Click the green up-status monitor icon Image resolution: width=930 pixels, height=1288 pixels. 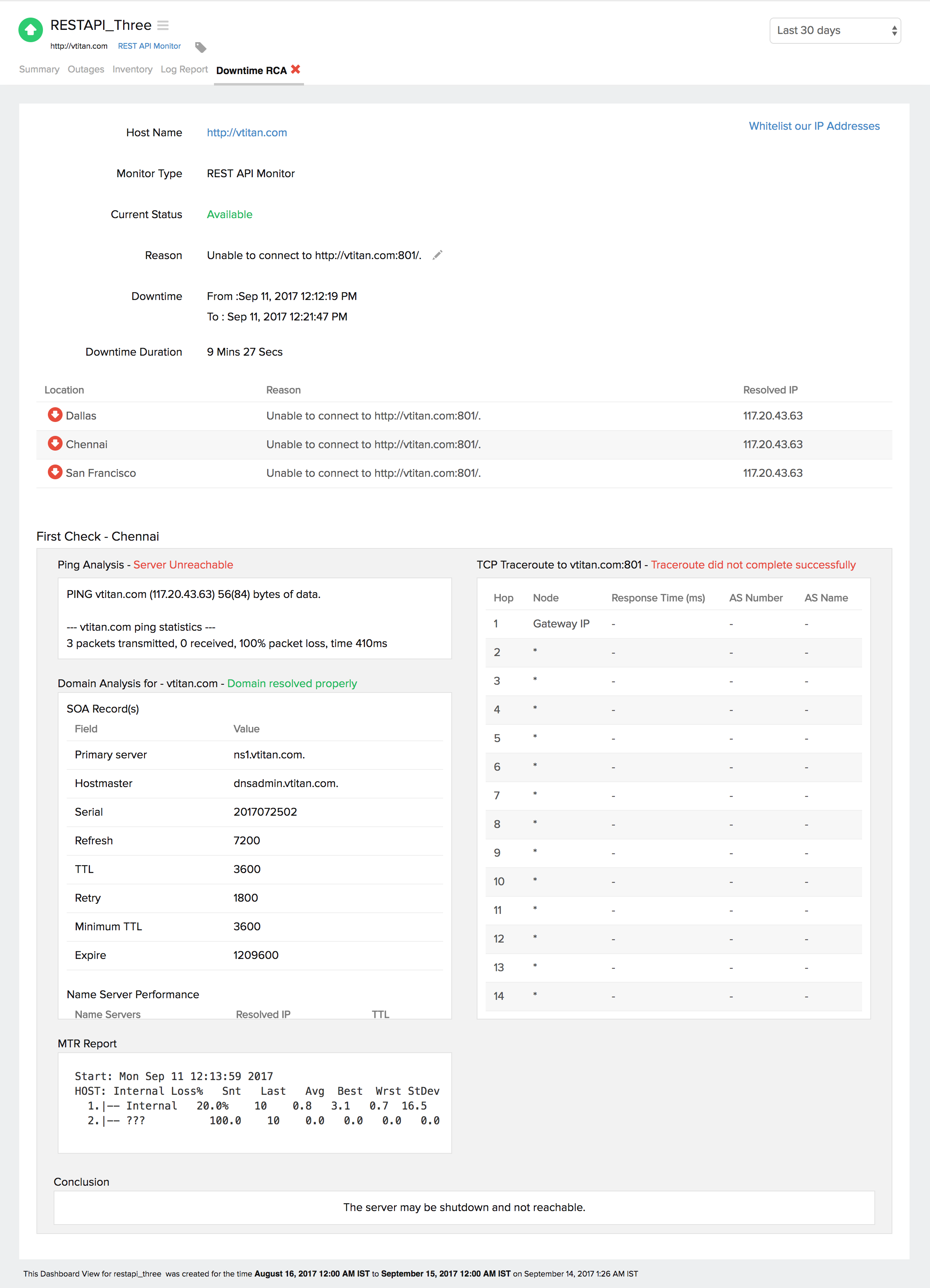click(31, 30)
